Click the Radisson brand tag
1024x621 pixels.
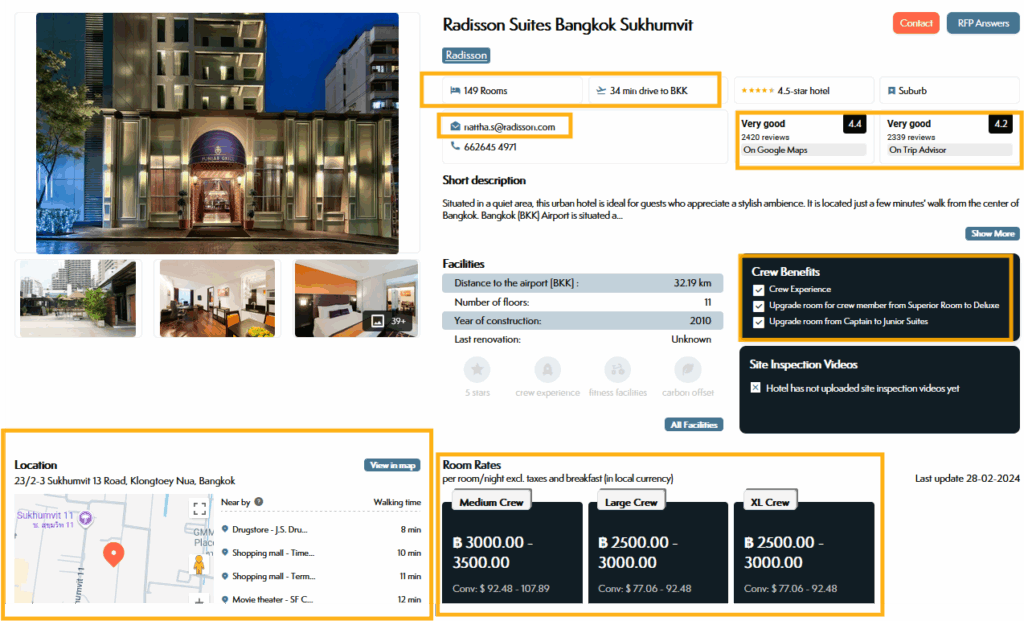tap(466, 56)
